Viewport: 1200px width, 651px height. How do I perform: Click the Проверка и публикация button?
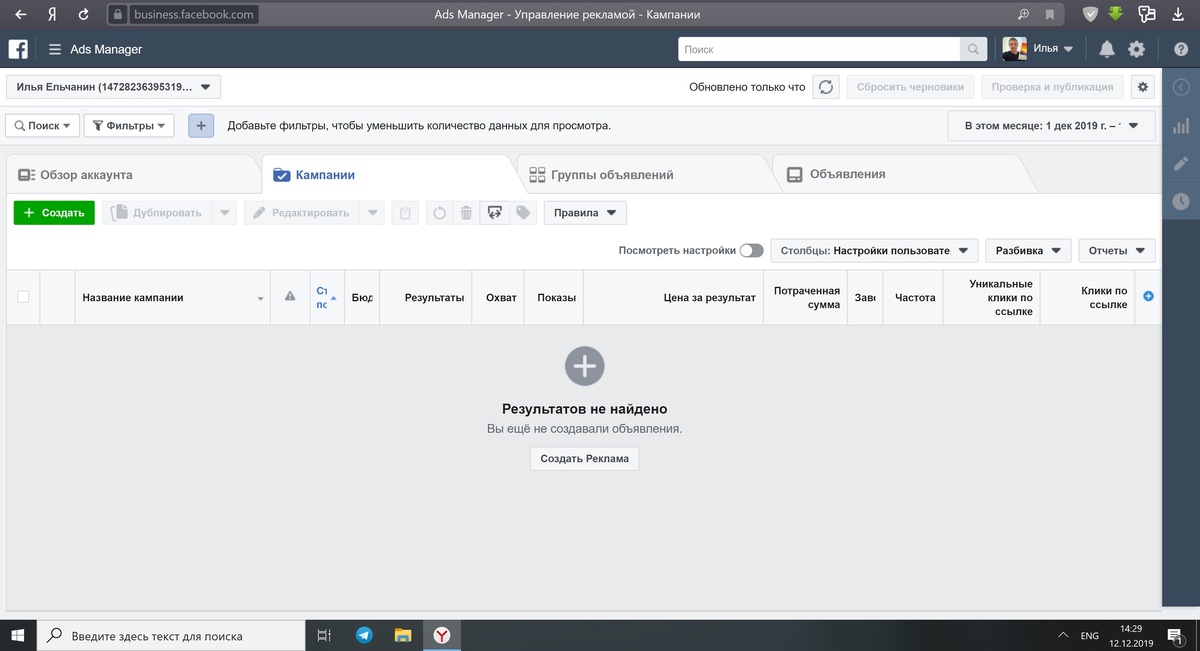(1052, 87)
